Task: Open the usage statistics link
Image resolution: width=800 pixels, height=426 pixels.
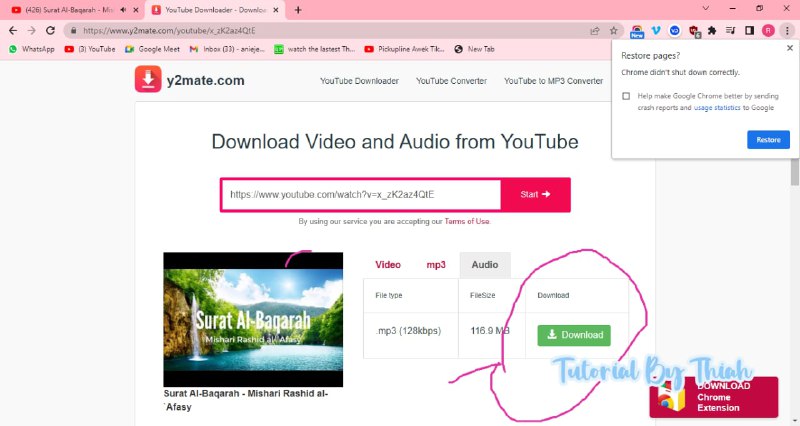Action: pos(717,108)
